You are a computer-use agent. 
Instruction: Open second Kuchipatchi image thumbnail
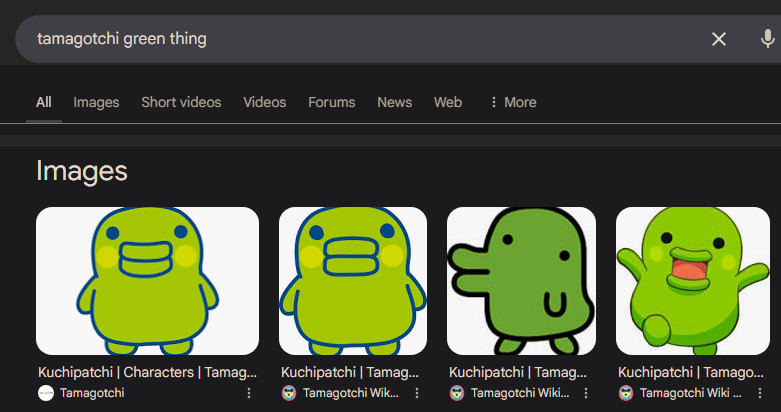pos(353,281)
